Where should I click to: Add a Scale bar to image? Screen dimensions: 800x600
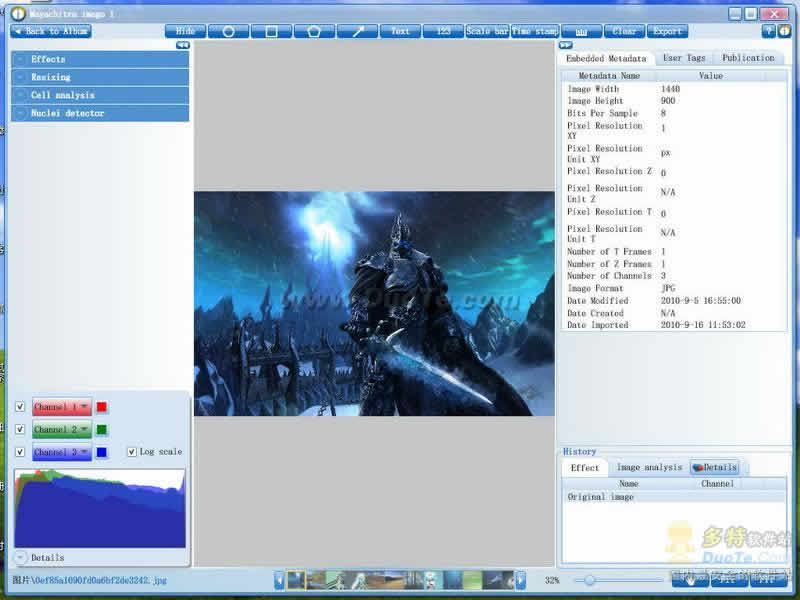(x=487, y=31)
